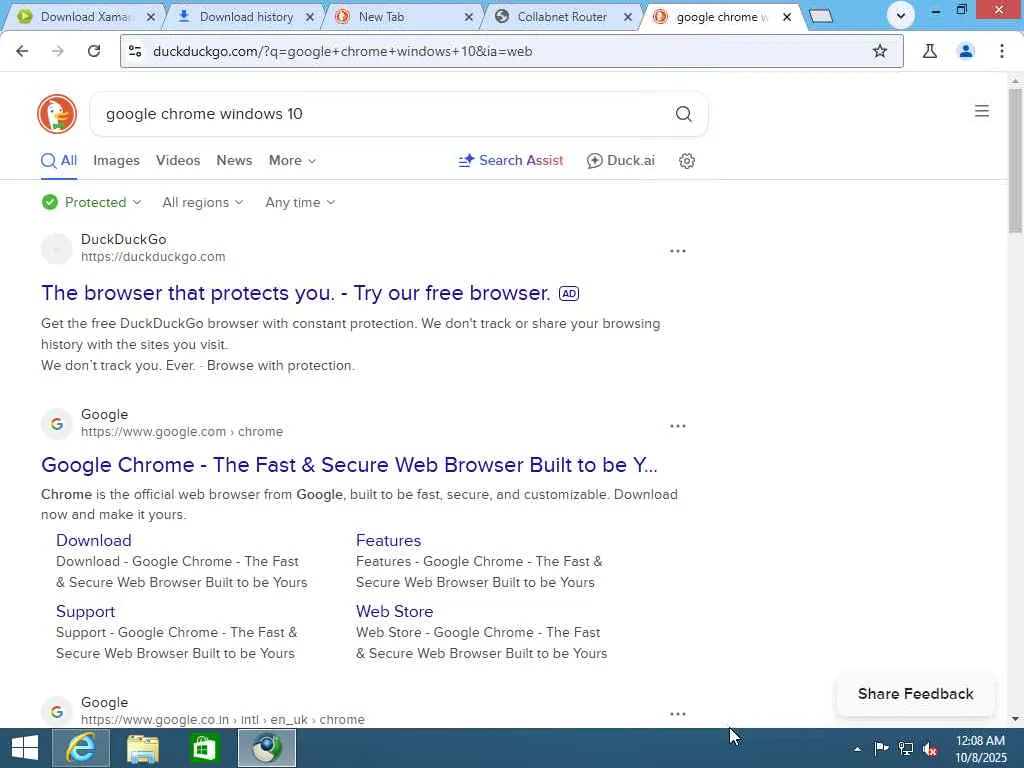
Task: Open the Any time filter dropdown
Action: [300, 202]
